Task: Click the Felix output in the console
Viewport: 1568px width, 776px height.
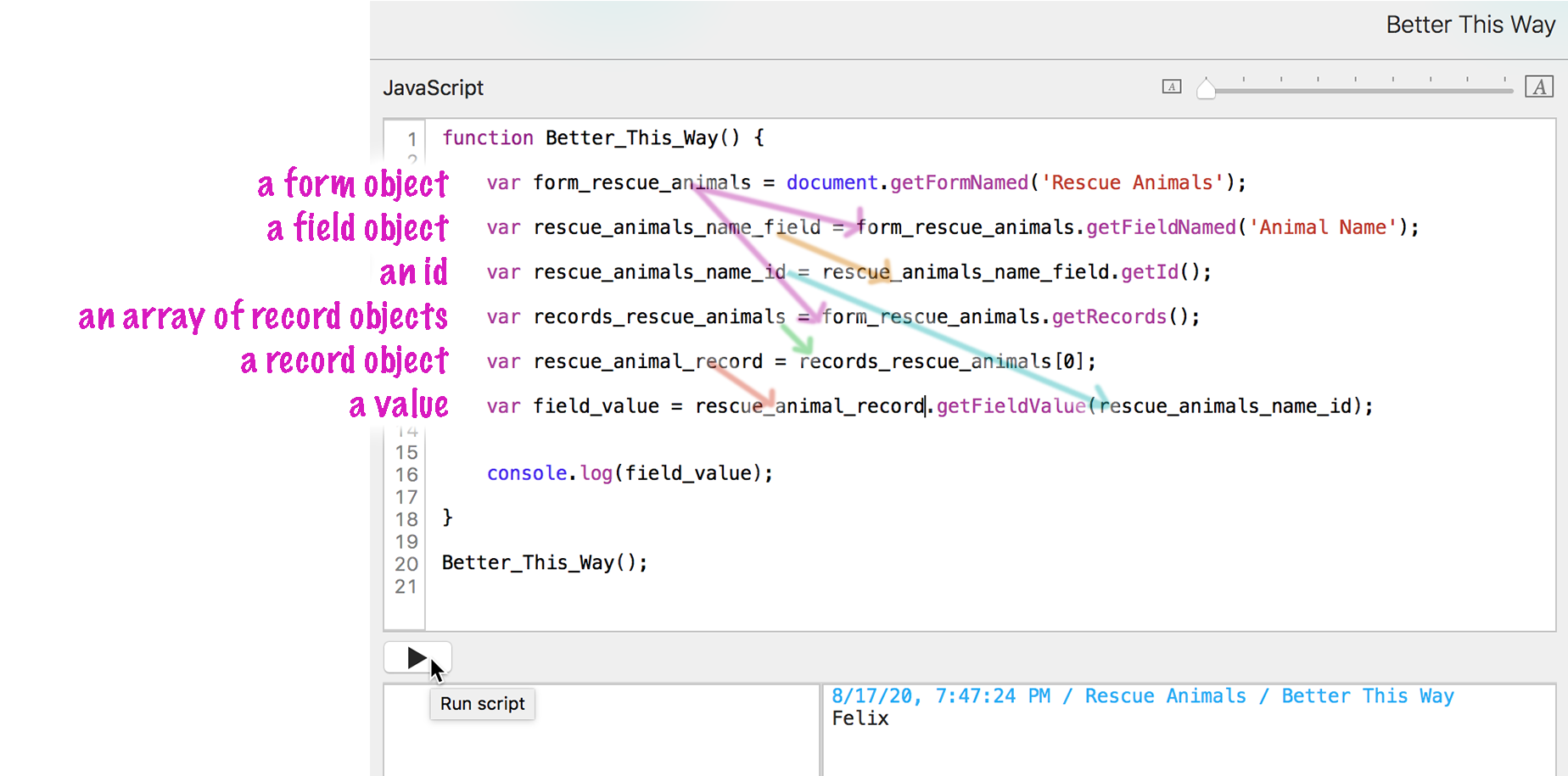Action: tap(860, 718)
